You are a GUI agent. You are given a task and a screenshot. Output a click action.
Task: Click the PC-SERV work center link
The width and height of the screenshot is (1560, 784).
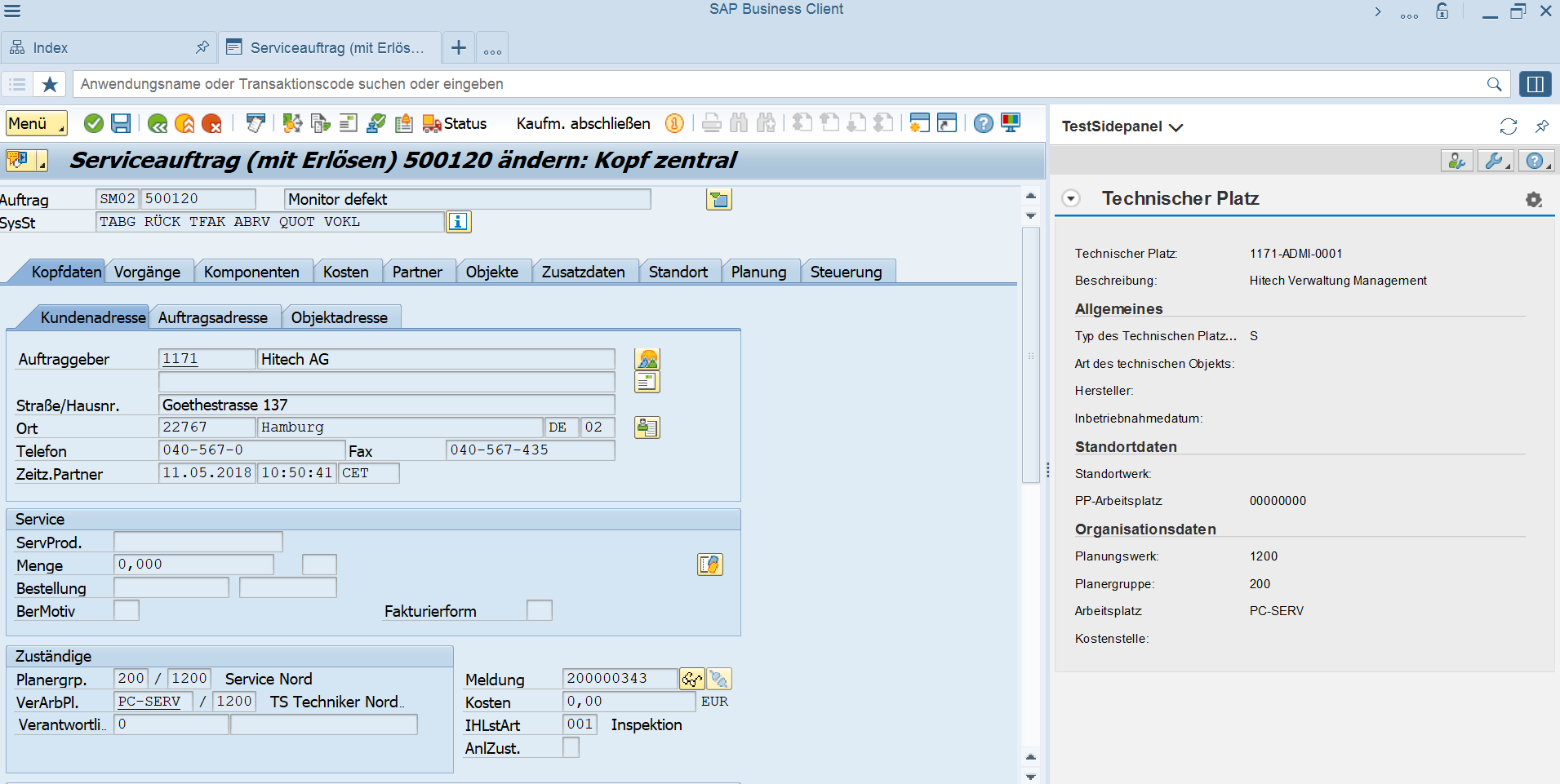149,702
